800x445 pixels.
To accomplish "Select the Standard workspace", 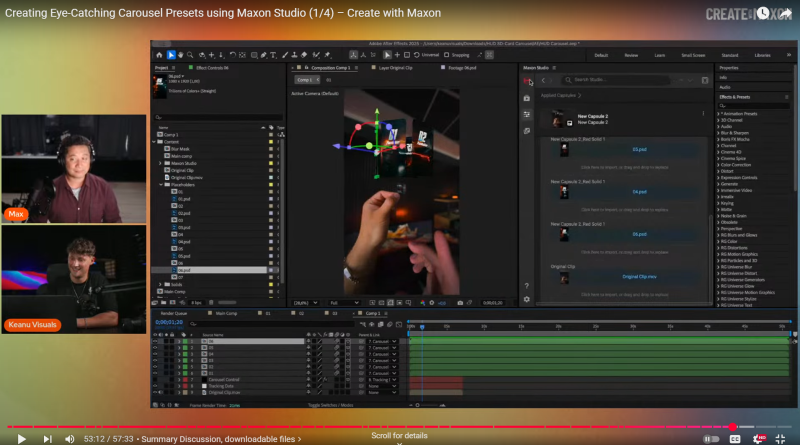I will pyautogui.click(x=730, y=55).
